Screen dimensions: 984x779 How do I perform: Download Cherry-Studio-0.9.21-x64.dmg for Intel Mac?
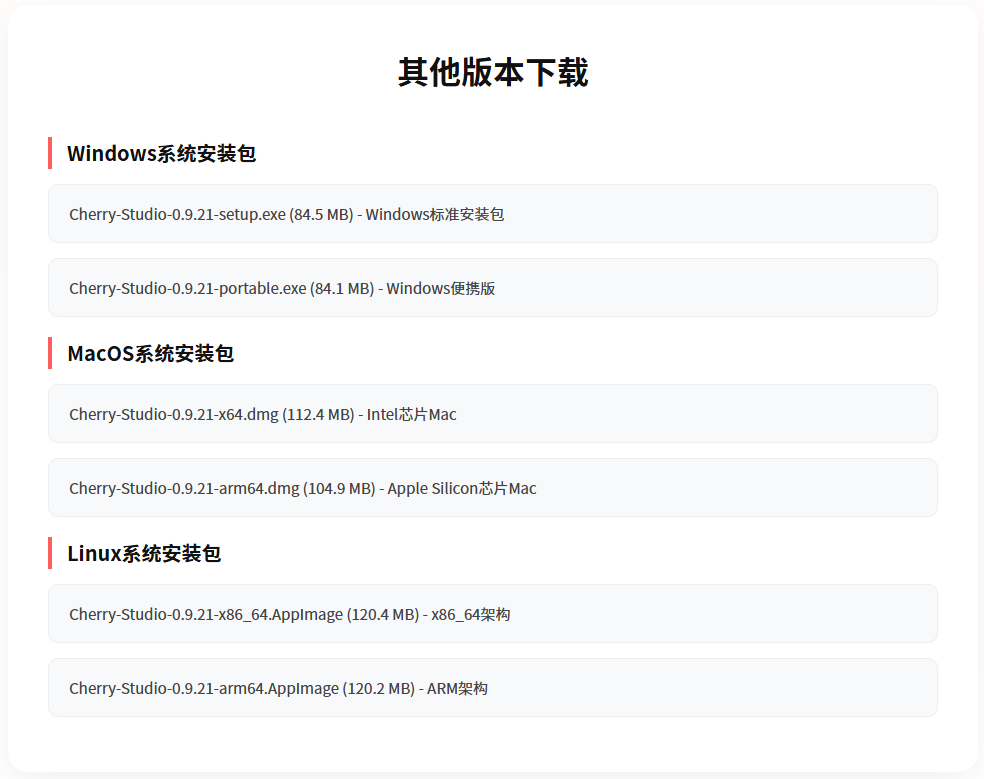[x=493, y=414]
